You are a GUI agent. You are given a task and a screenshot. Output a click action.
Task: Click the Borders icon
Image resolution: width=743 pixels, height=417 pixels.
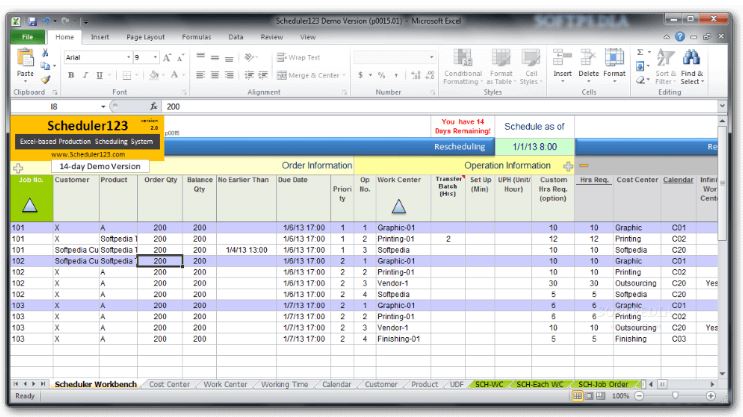[127, 75]
